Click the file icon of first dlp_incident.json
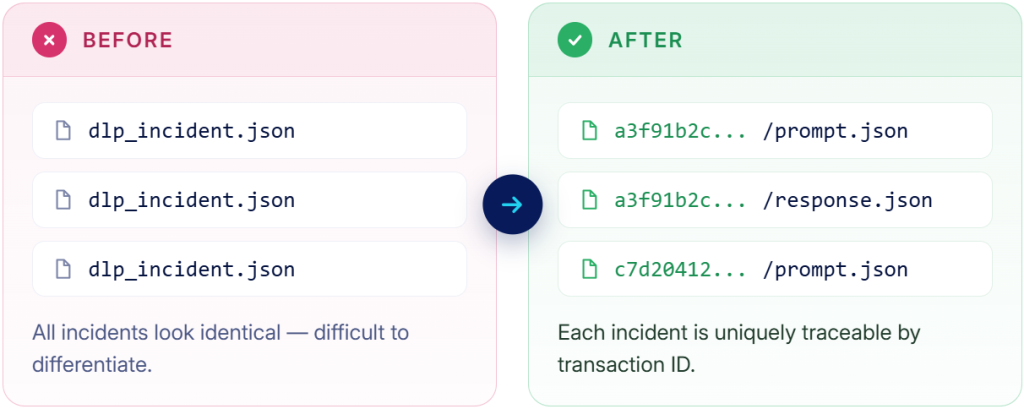 (63, 131)
